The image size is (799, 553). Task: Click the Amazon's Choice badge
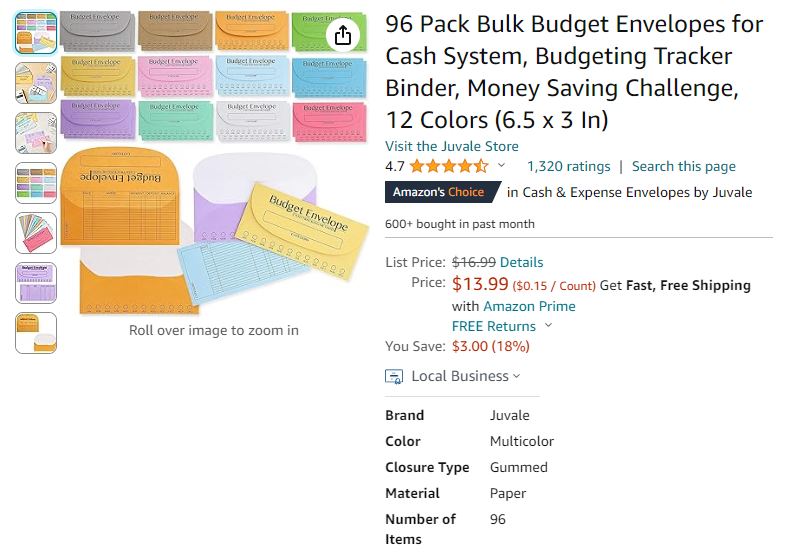click(438, 192)
